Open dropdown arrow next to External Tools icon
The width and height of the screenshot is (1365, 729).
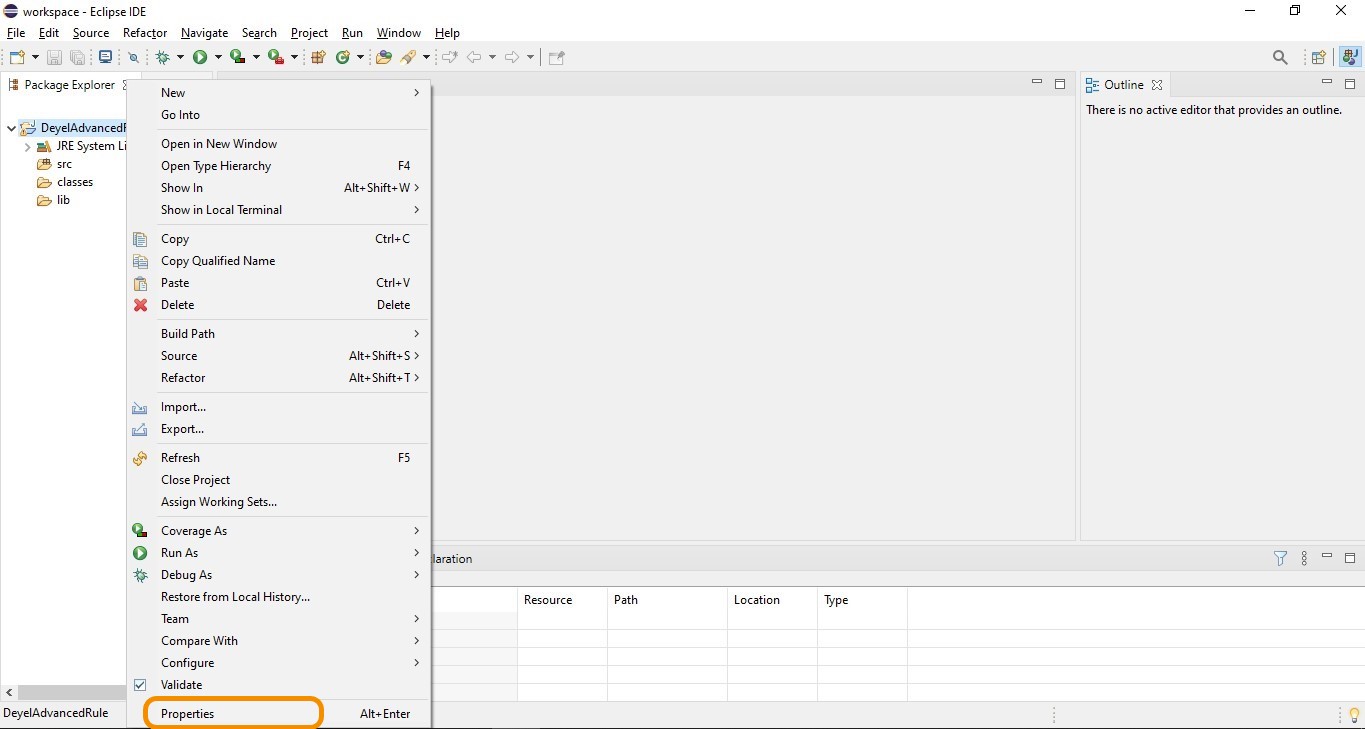point(294,57)
